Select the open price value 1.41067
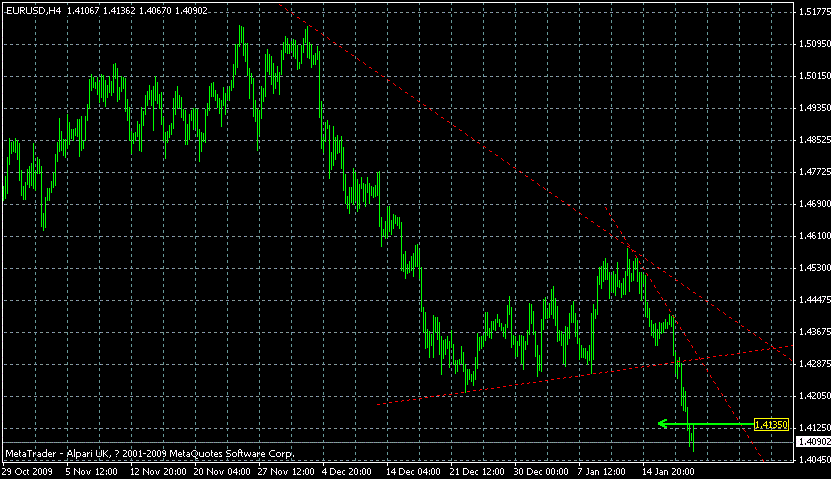The height and width of the screenshot is (479, 831). pyautogui.click(x=83, y=11)
